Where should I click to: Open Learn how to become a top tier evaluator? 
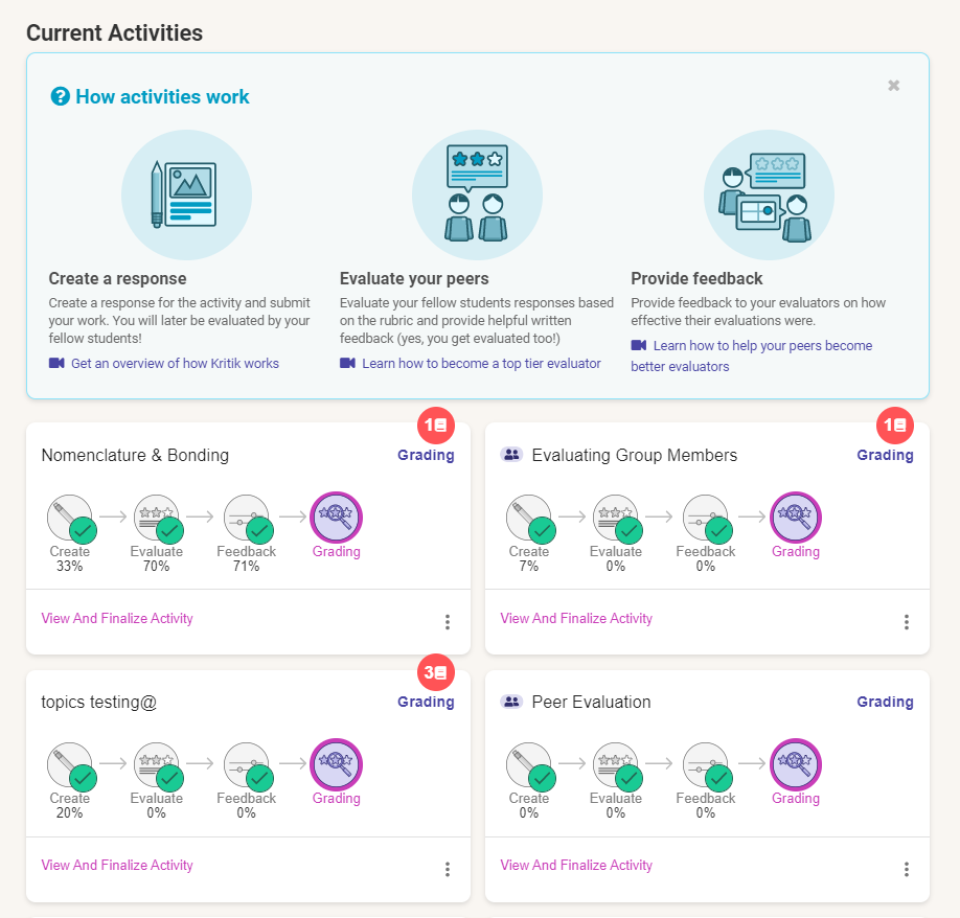coord(480,364)
